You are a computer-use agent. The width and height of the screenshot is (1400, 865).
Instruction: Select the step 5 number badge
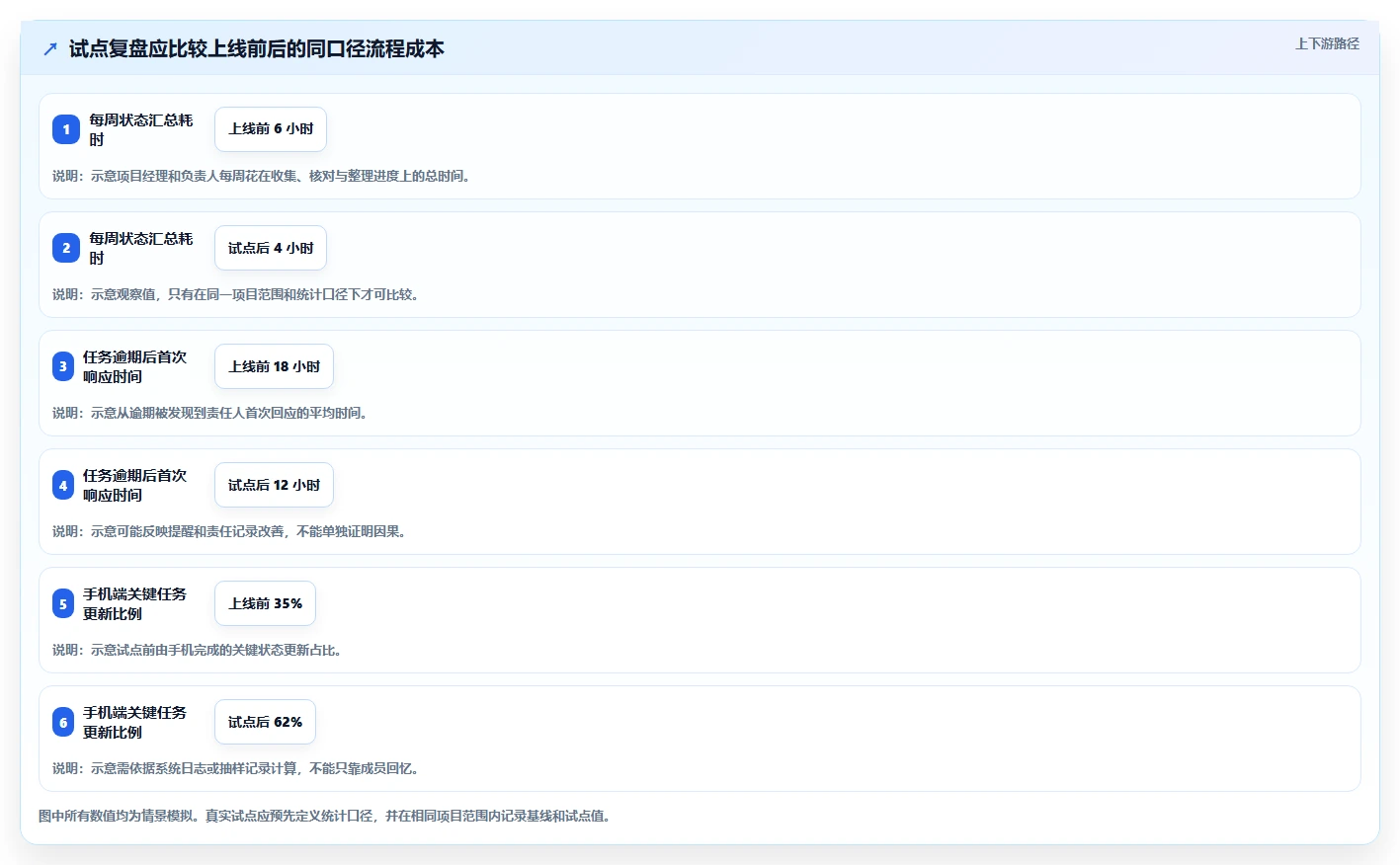coord(63,603)
